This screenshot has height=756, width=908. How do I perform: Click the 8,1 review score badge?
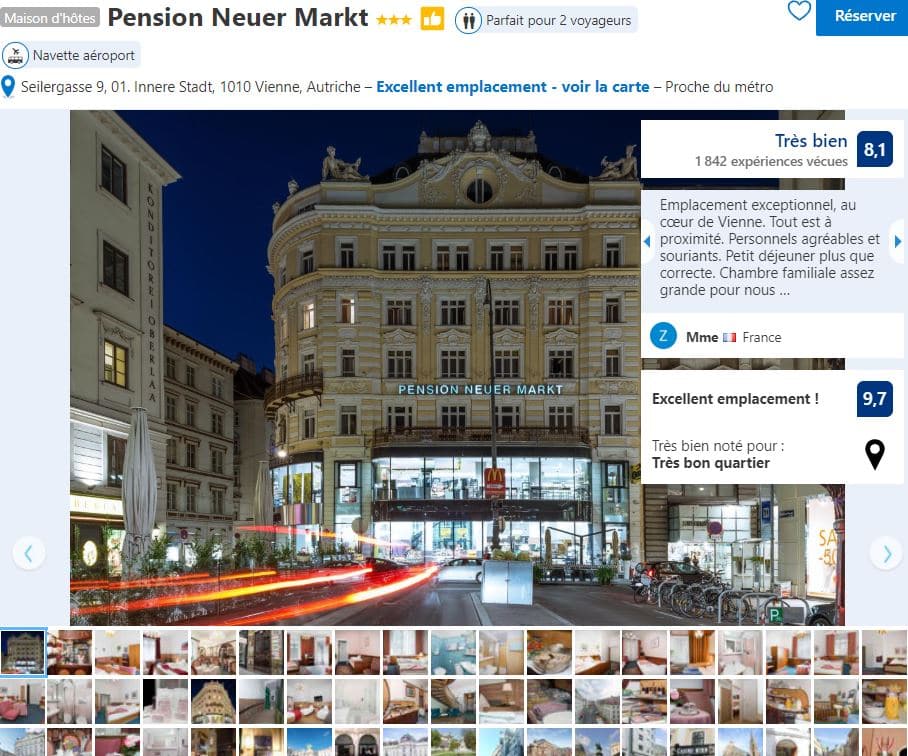tap(874, 149)
